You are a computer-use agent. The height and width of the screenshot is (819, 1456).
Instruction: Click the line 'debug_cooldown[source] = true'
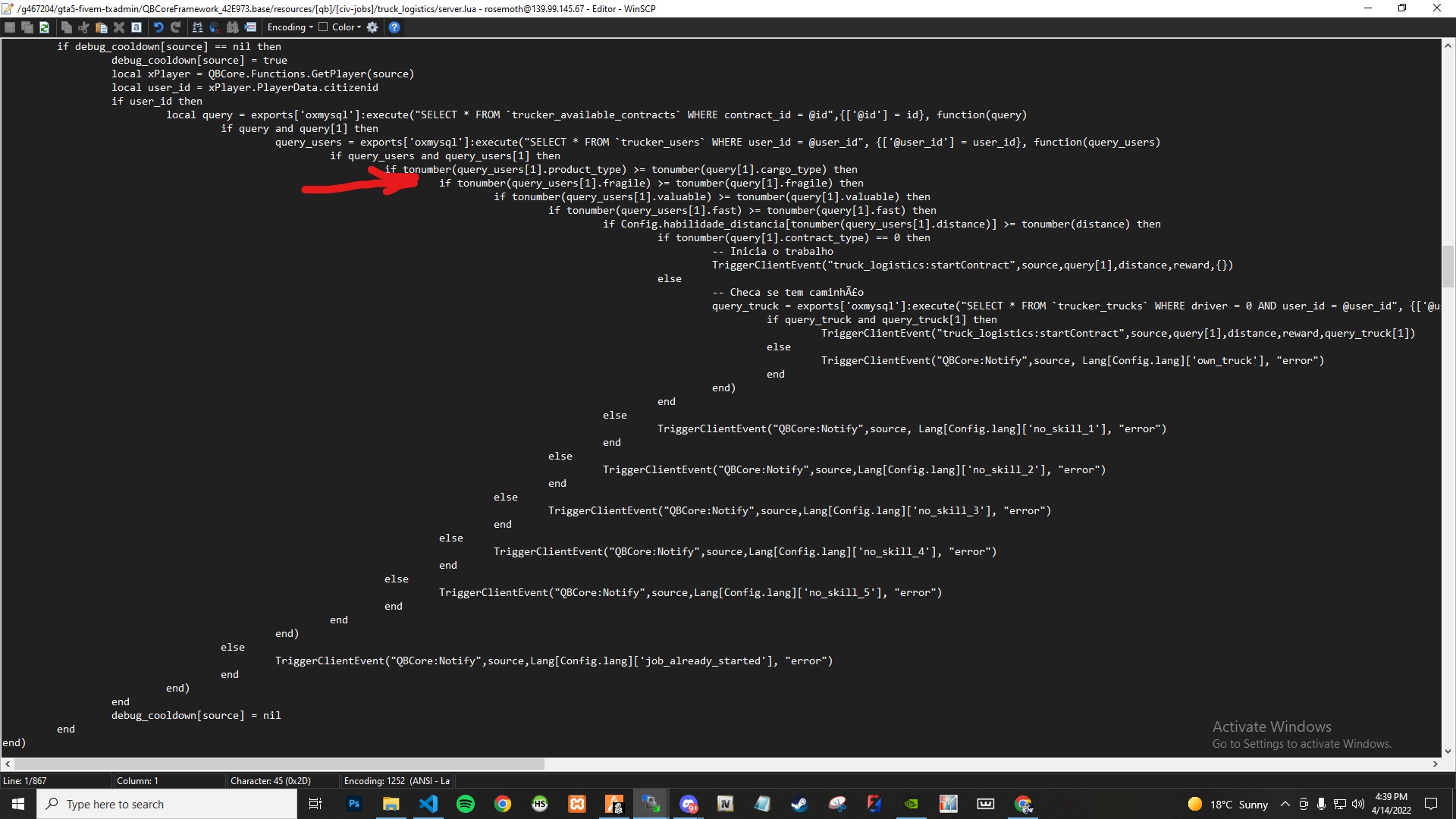coord(199,60)
